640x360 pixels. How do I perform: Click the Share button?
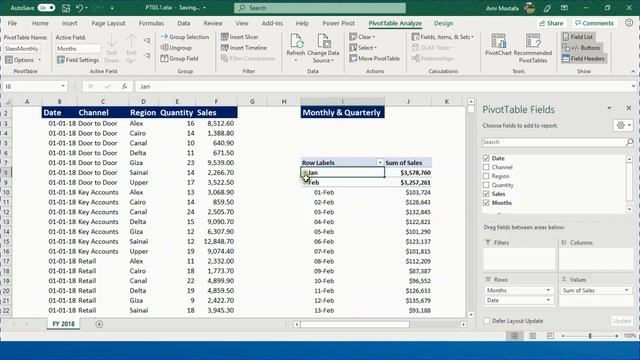point(551,23)
